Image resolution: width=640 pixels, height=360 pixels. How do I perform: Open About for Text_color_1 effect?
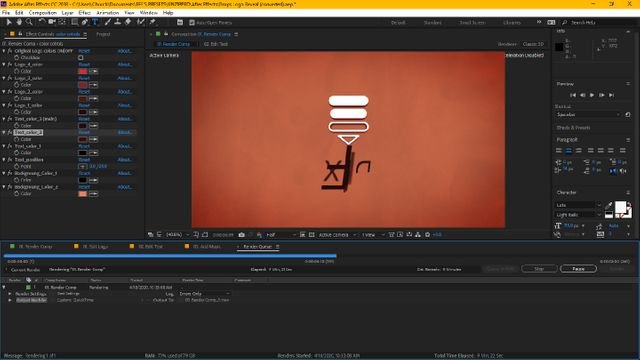click(x=124, y=146)
